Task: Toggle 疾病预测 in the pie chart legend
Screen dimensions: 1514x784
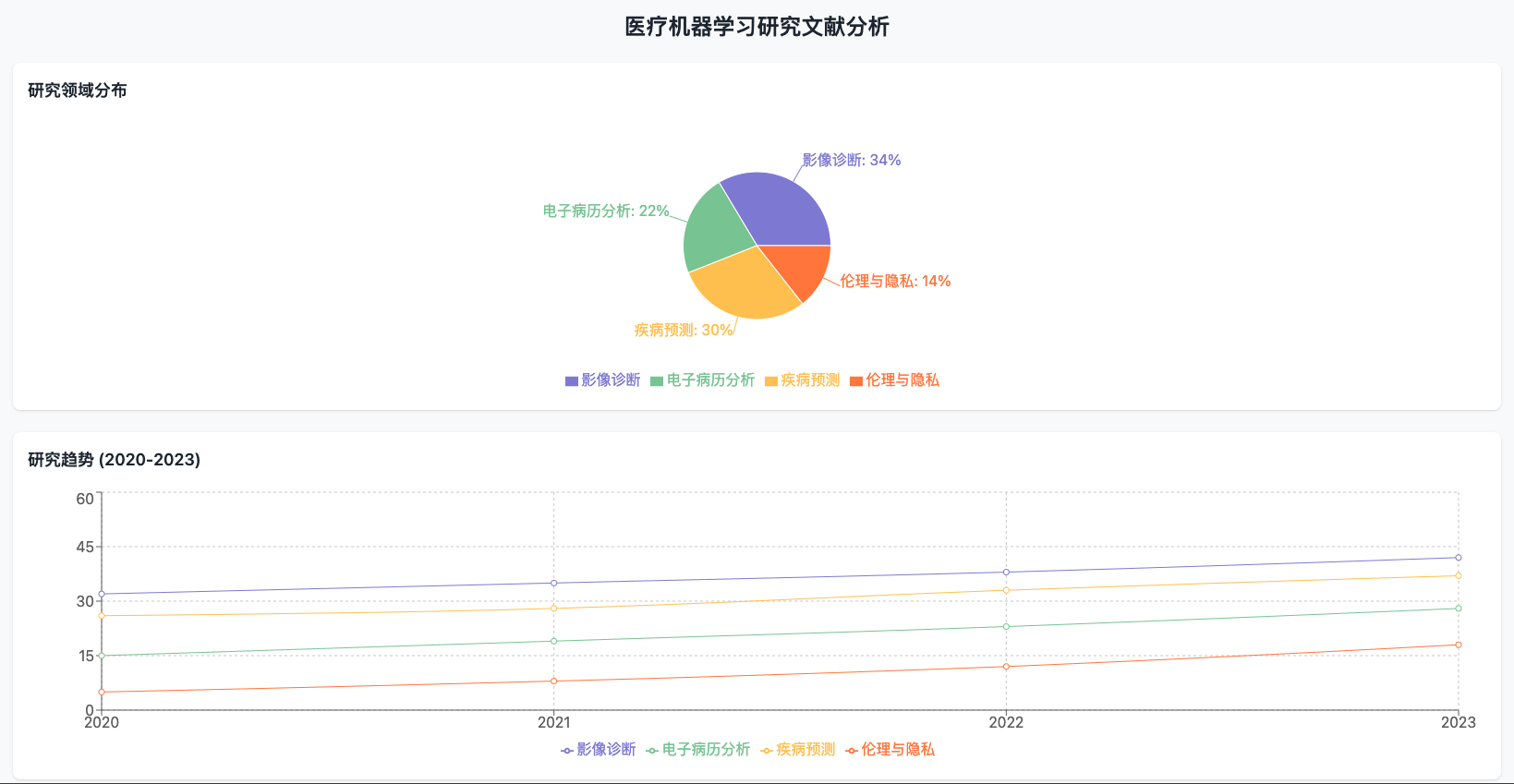Action: point(803,380)
